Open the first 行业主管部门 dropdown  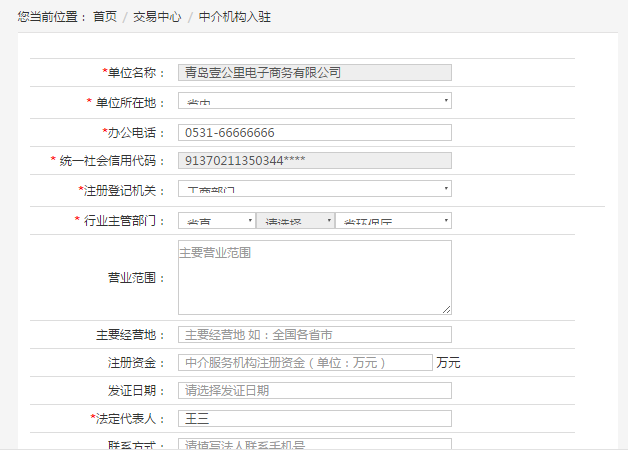216,221
